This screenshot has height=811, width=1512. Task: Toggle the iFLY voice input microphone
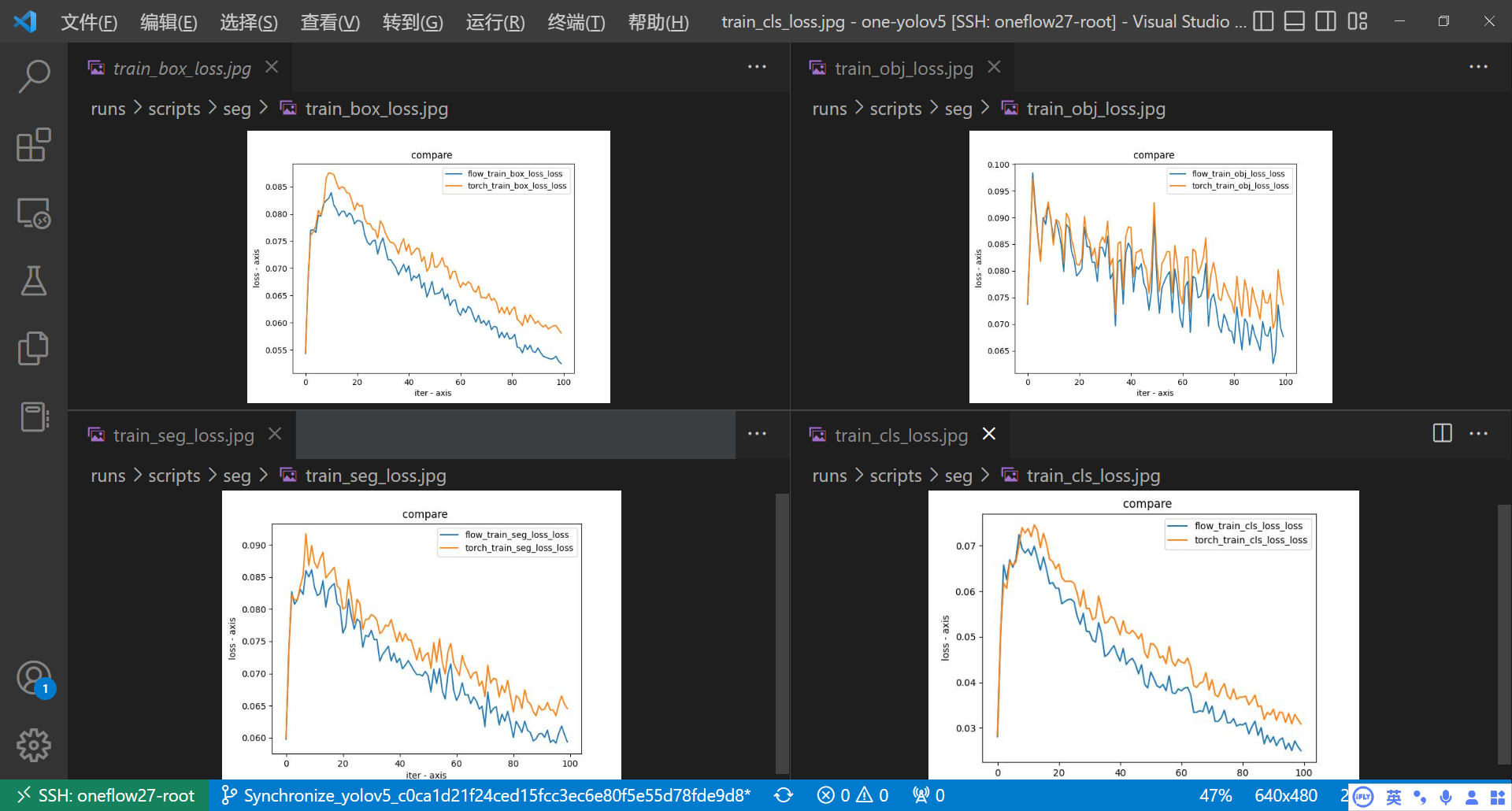(x=1445, y=796)
